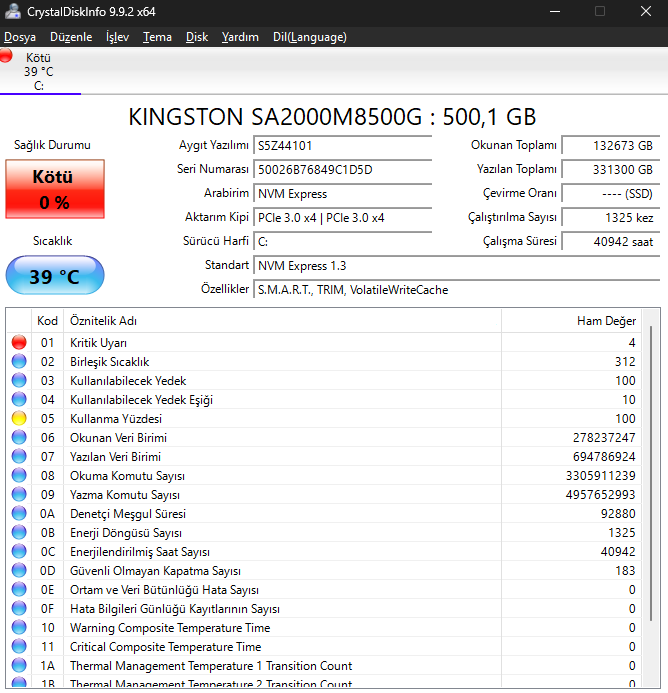Image resolution: width=668 pixels, height=693 pixels.
Task: Click the Sağlık Durumu label
Action: click(52, 145)
